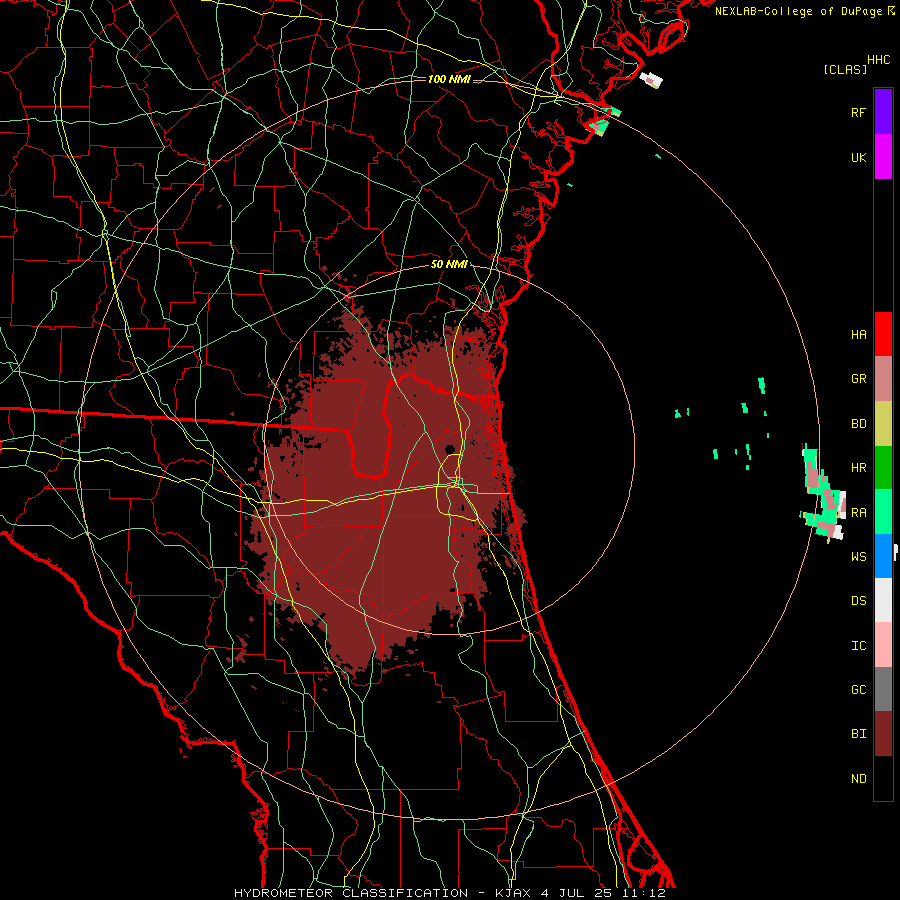Screen dimensions: 900x900
Task: Click 'HYDROMETEOR CLASSIFICATION' in the bottom title
Action: (x=351, y=893)
